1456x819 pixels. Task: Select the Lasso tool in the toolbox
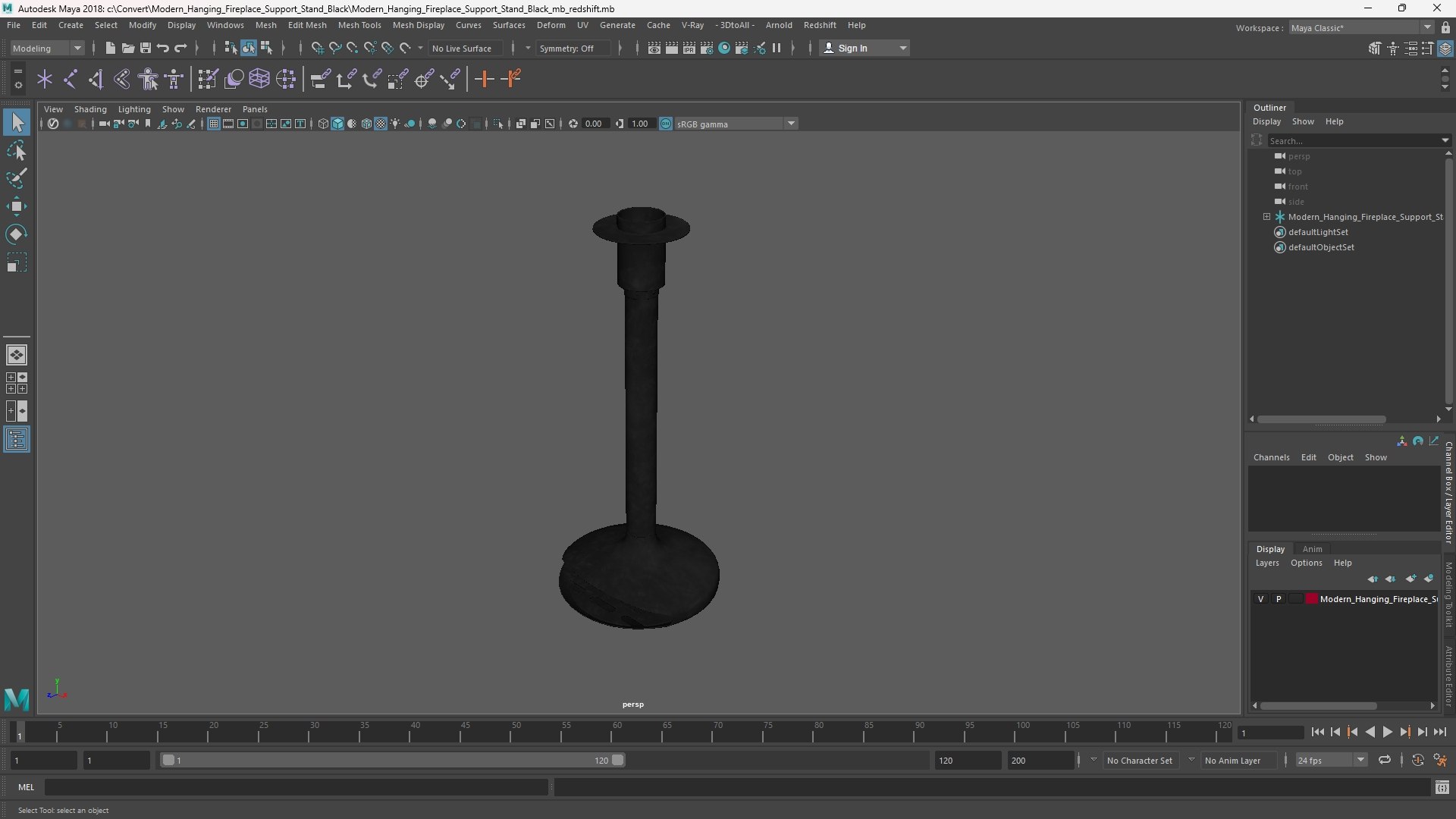tap(17, 151)
